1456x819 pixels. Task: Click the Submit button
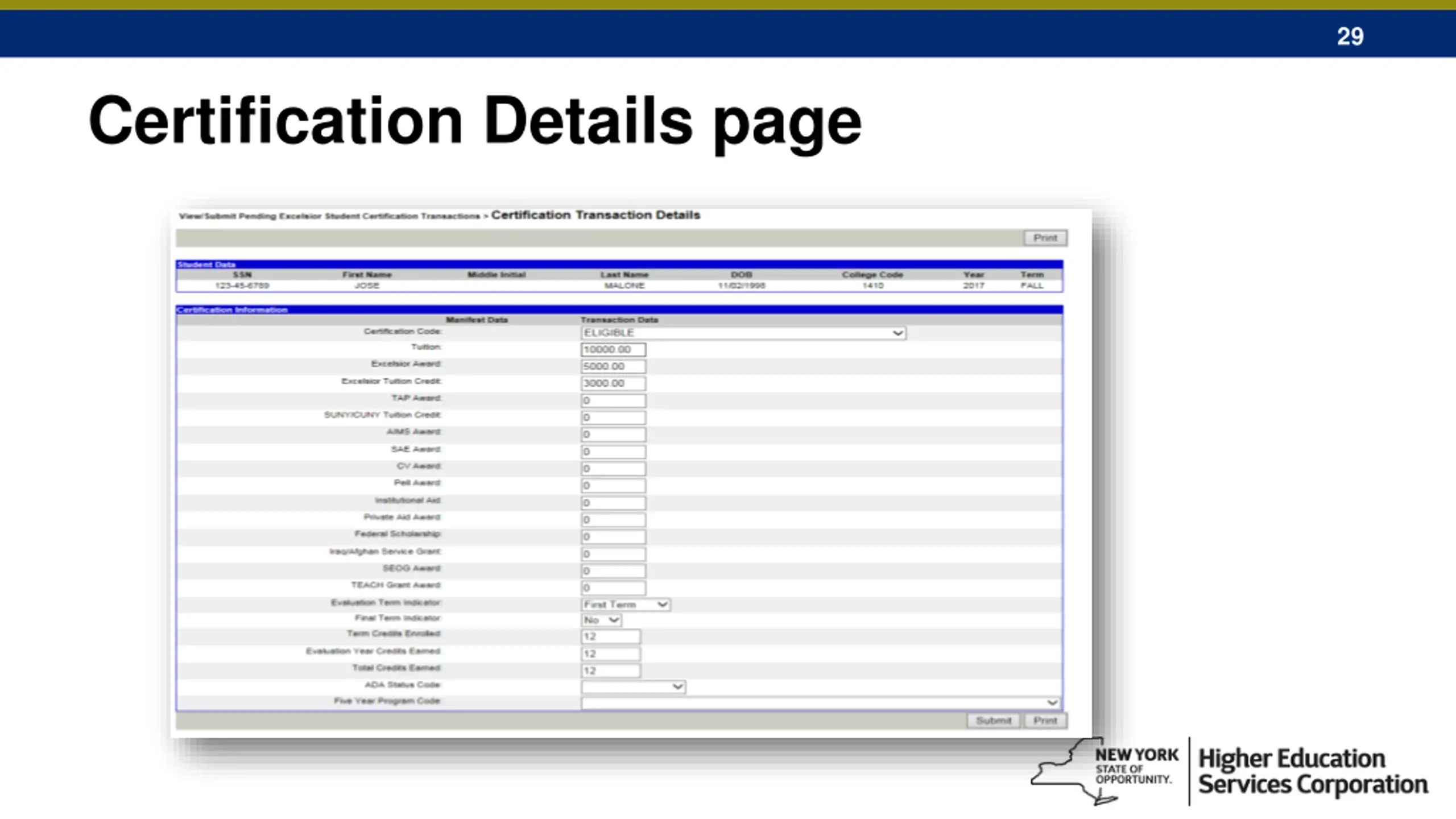point(993,721)
